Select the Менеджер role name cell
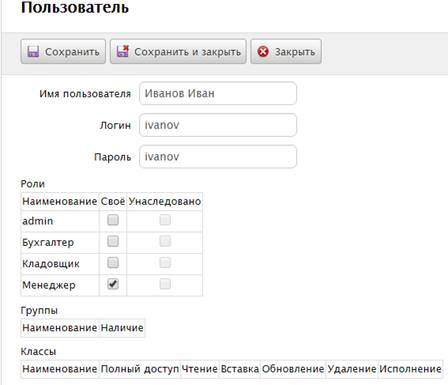Viewport: 448px width, 385px height. [x=60, y=285]
